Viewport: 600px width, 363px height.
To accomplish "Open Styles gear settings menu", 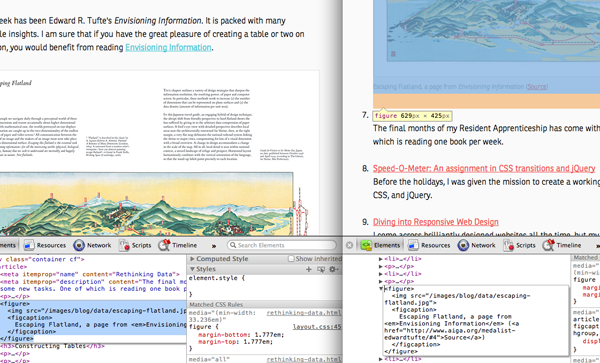I will 333,269.
